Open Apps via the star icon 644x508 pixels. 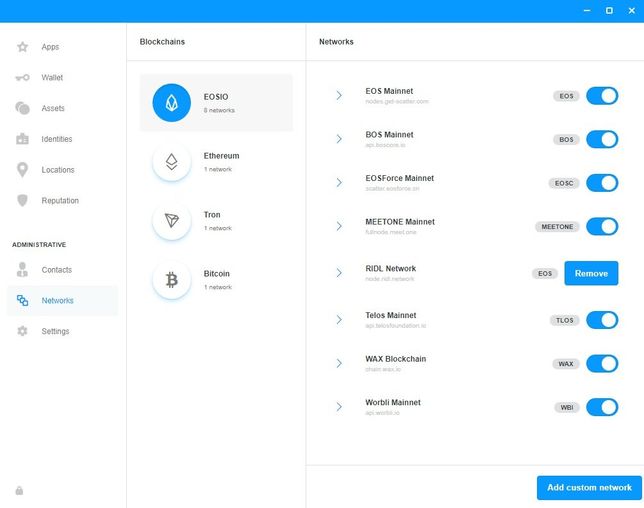click(x=22, y=47)
